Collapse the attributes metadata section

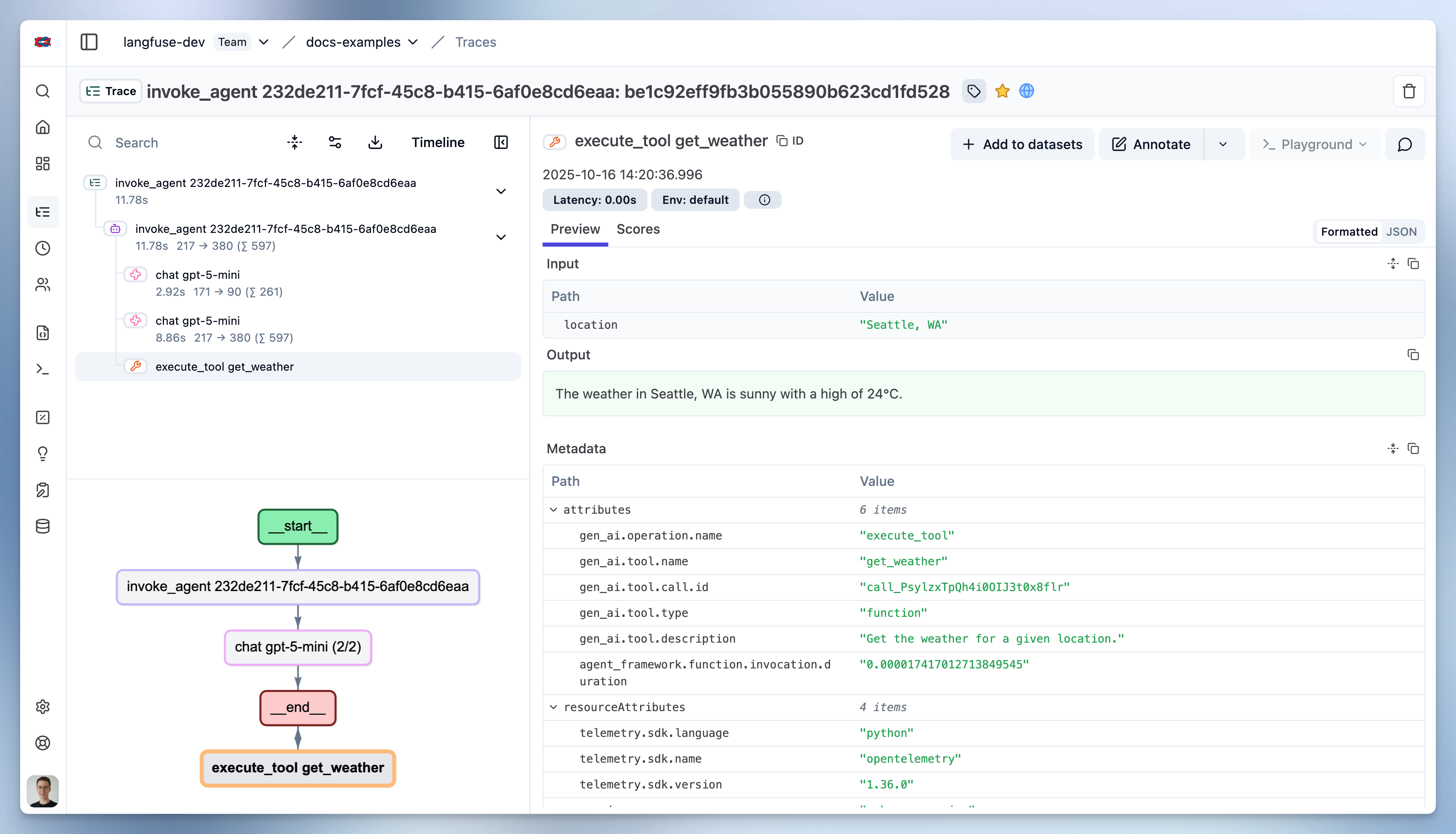coord(553,509)
